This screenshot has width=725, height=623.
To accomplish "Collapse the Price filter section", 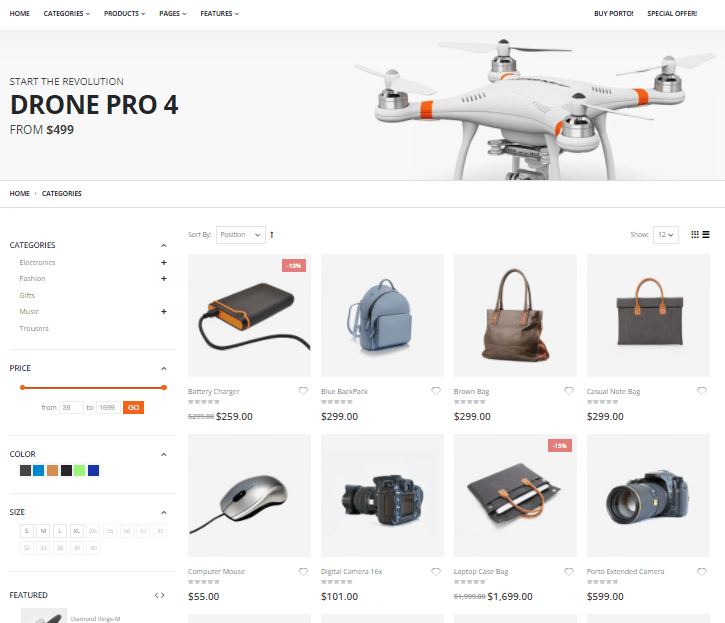I will coord(164,369).
